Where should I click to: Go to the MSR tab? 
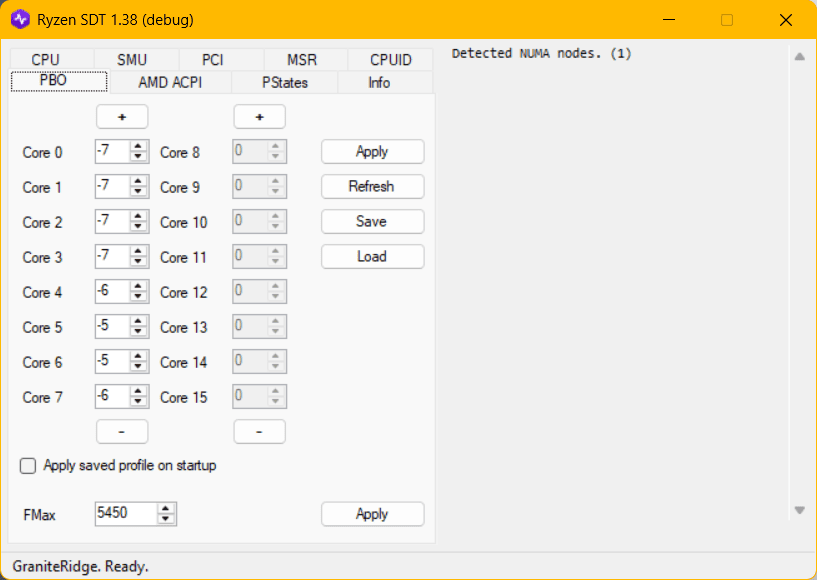coord(302,60)
